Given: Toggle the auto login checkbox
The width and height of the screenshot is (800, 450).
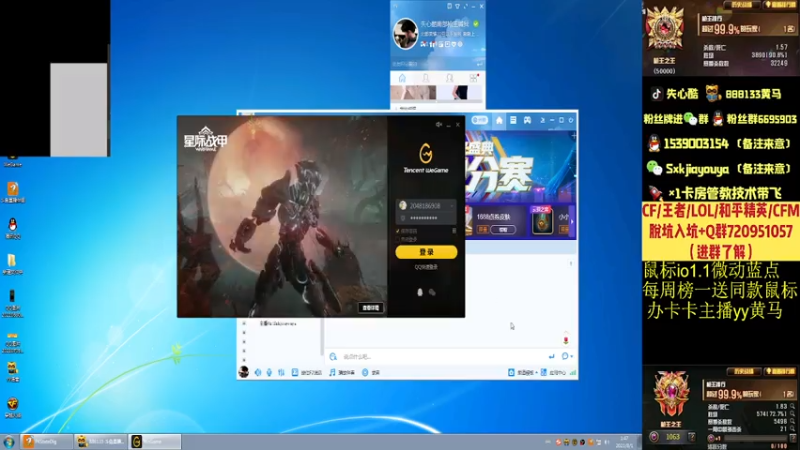Looking at the screenshot, I should pyautogui.click(x=398, y=239).
